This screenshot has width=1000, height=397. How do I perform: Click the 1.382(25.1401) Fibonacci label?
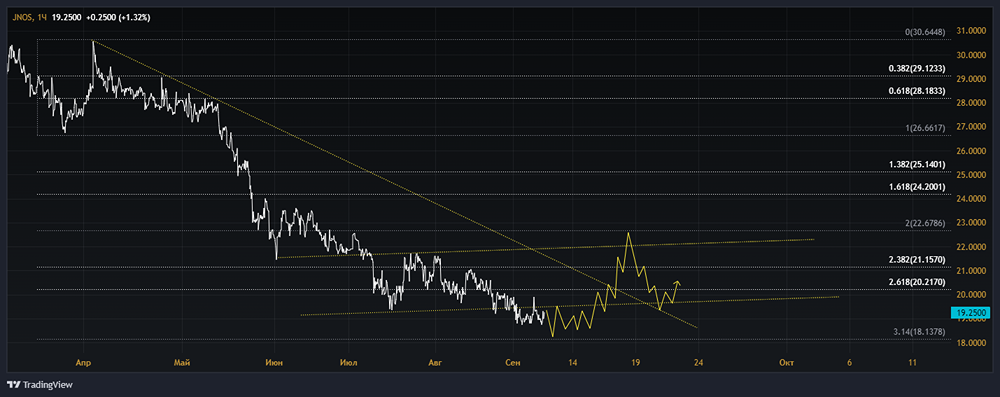(x=917, y=165)
